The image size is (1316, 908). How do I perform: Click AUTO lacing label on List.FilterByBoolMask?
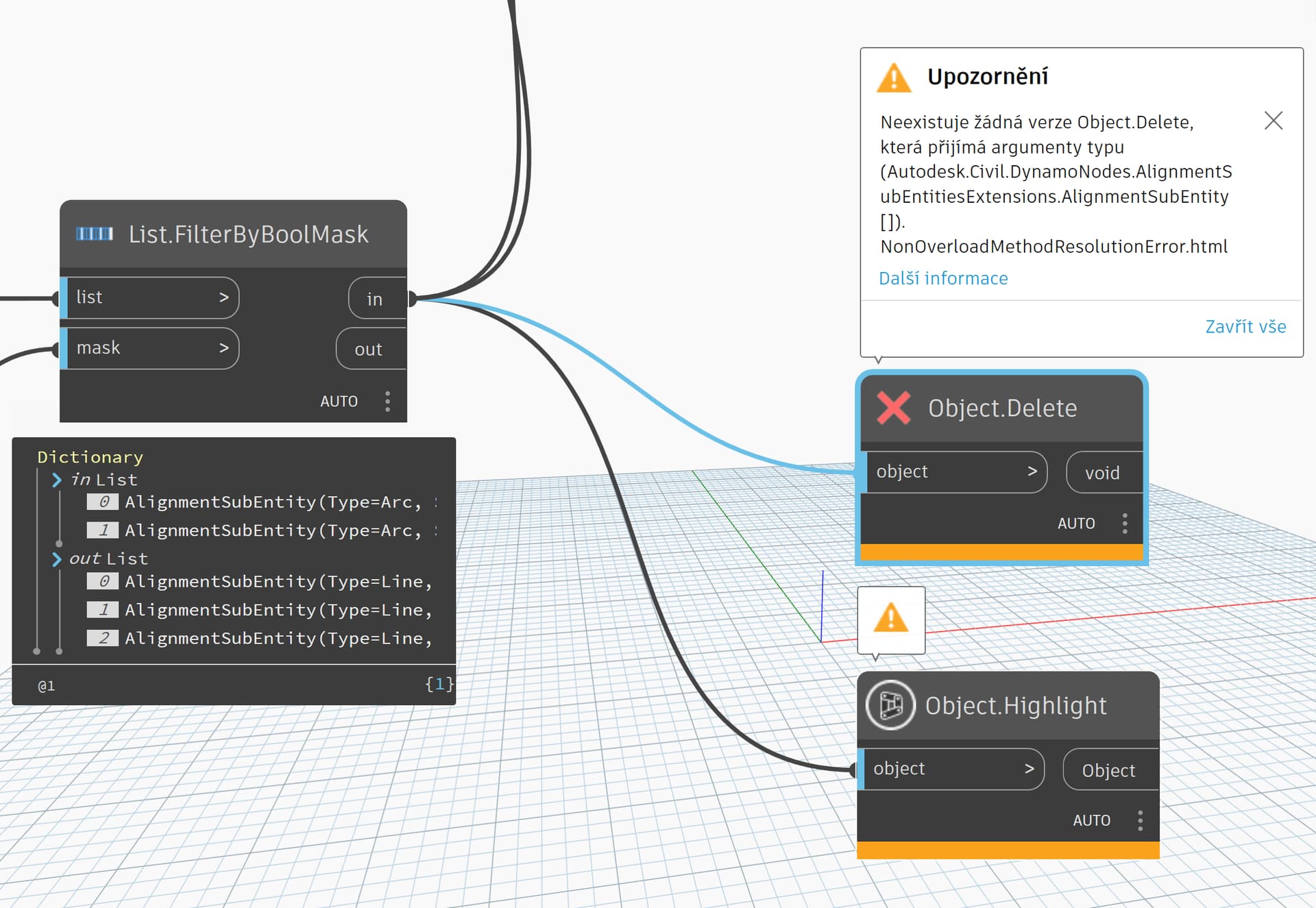coord(339,401)
